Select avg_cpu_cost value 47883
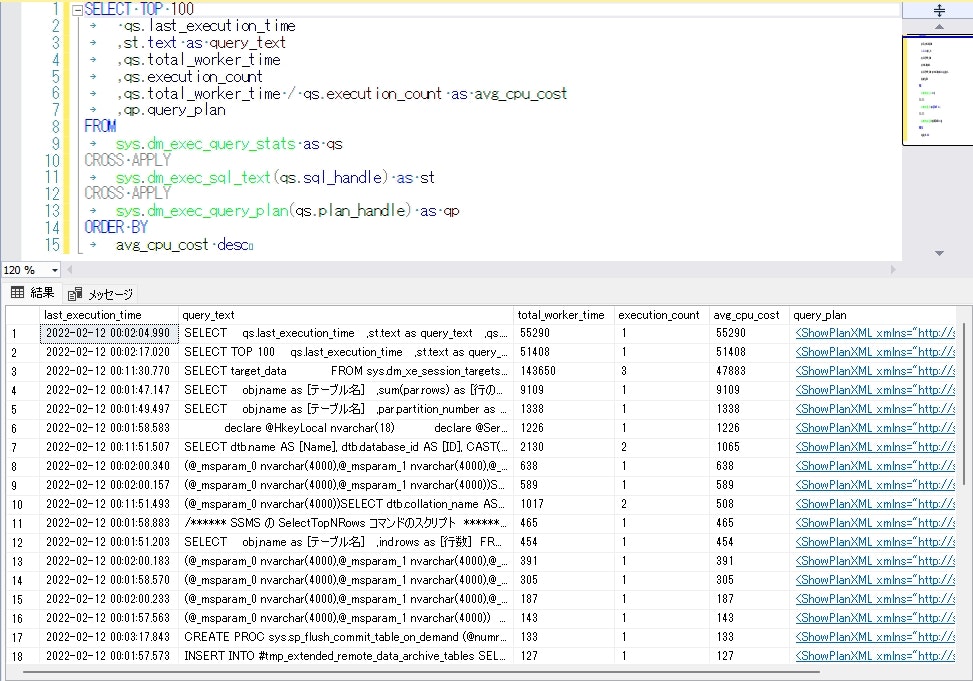 click(750, 371)
